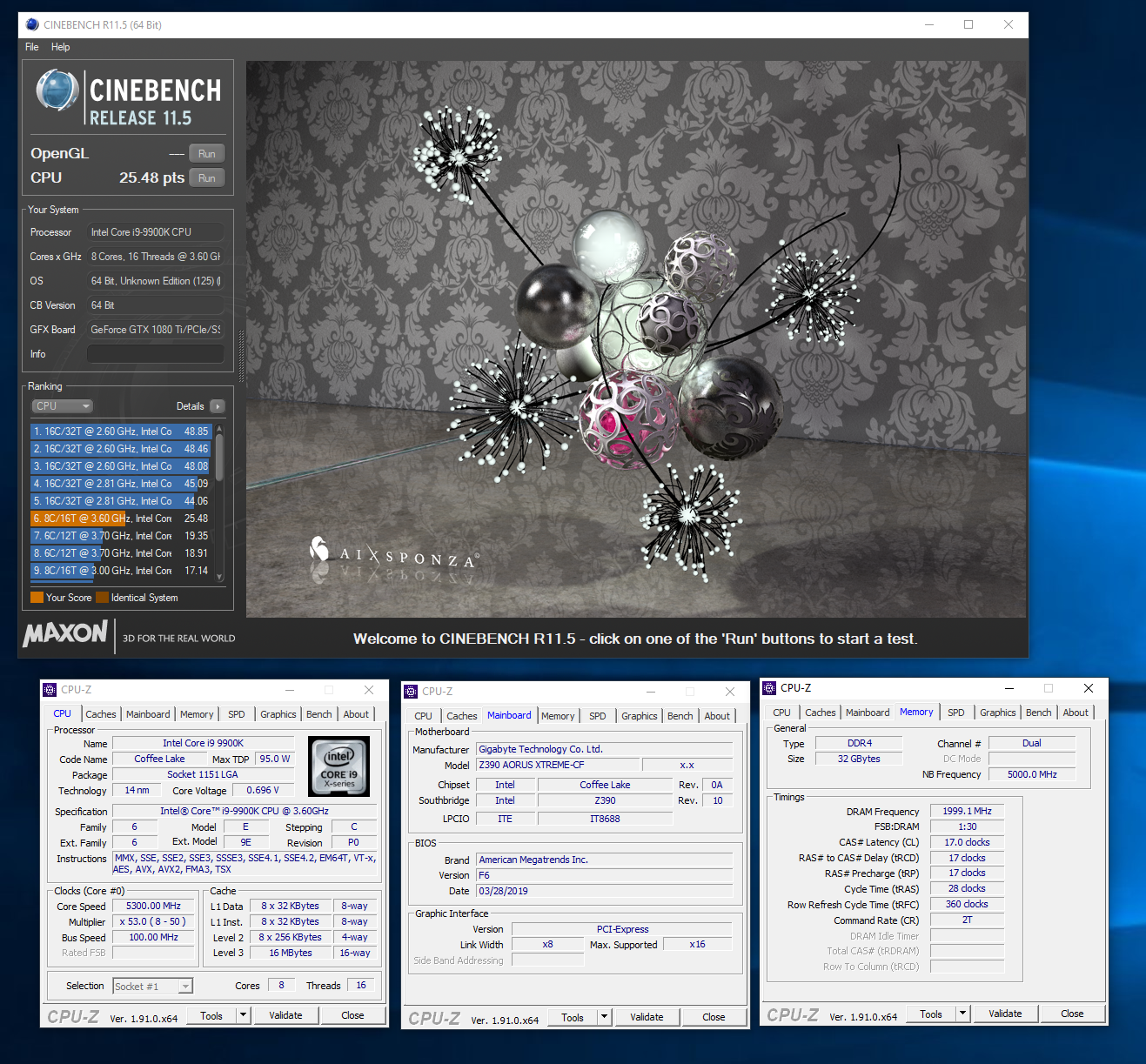Screen dimensions: 1146x1064
Task: Open the CPU ranking dropdown
Action: [x=63, y=406]
